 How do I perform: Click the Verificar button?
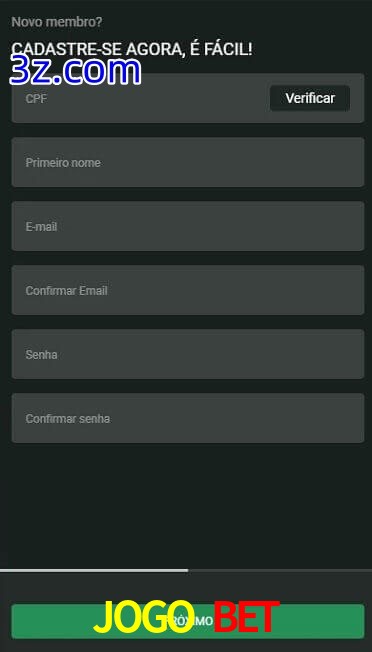coord(310,98)
